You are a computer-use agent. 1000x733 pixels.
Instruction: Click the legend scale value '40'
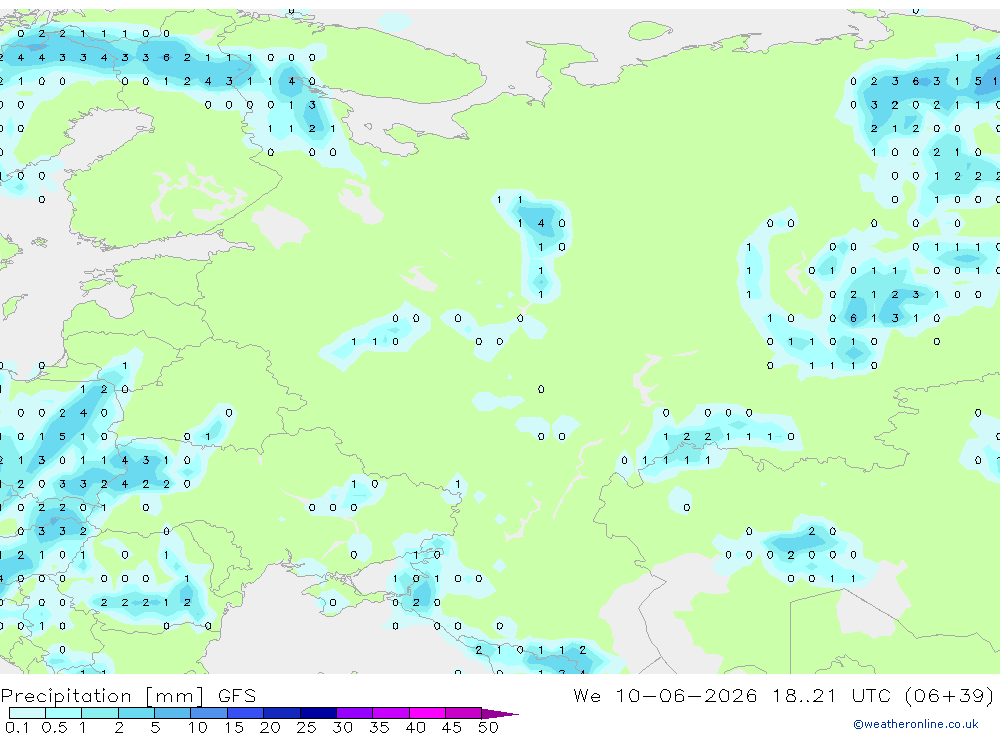click(x=415, y=727)
